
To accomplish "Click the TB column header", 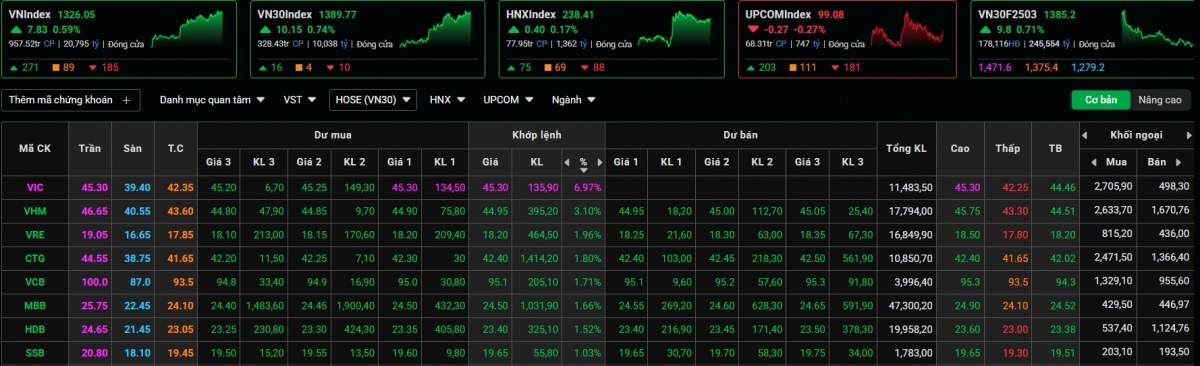I will pos(1055,148).
